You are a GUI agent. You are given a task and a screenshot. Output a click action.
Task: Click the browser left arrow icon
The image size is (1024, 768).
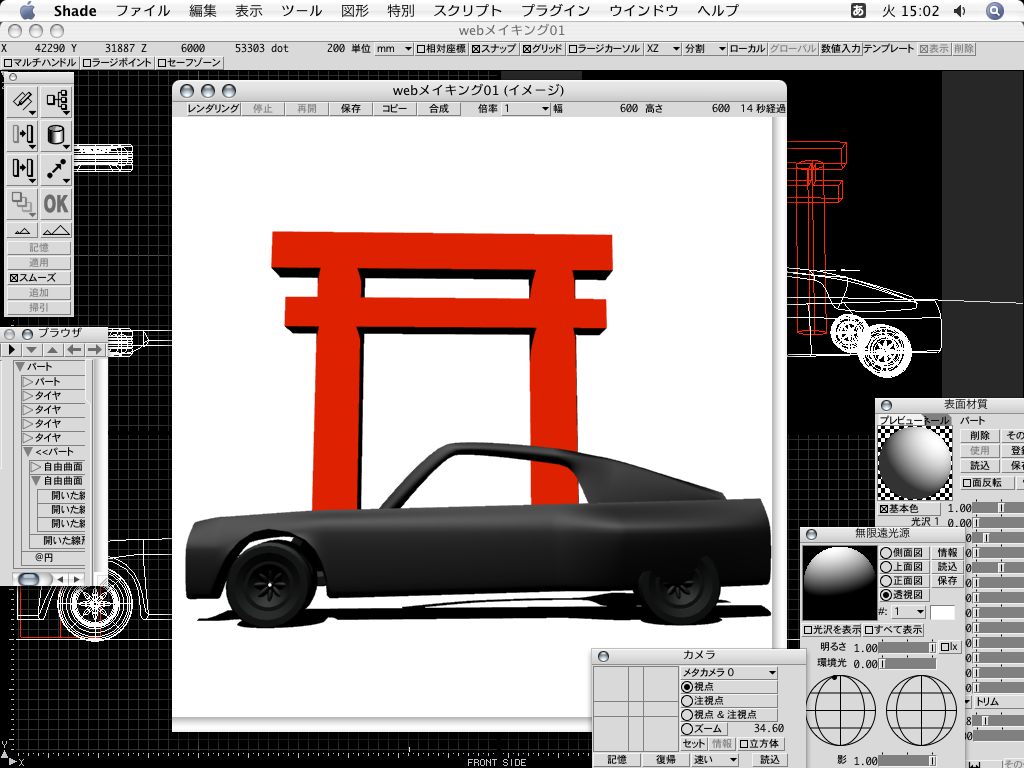click(x=75, y=350)
